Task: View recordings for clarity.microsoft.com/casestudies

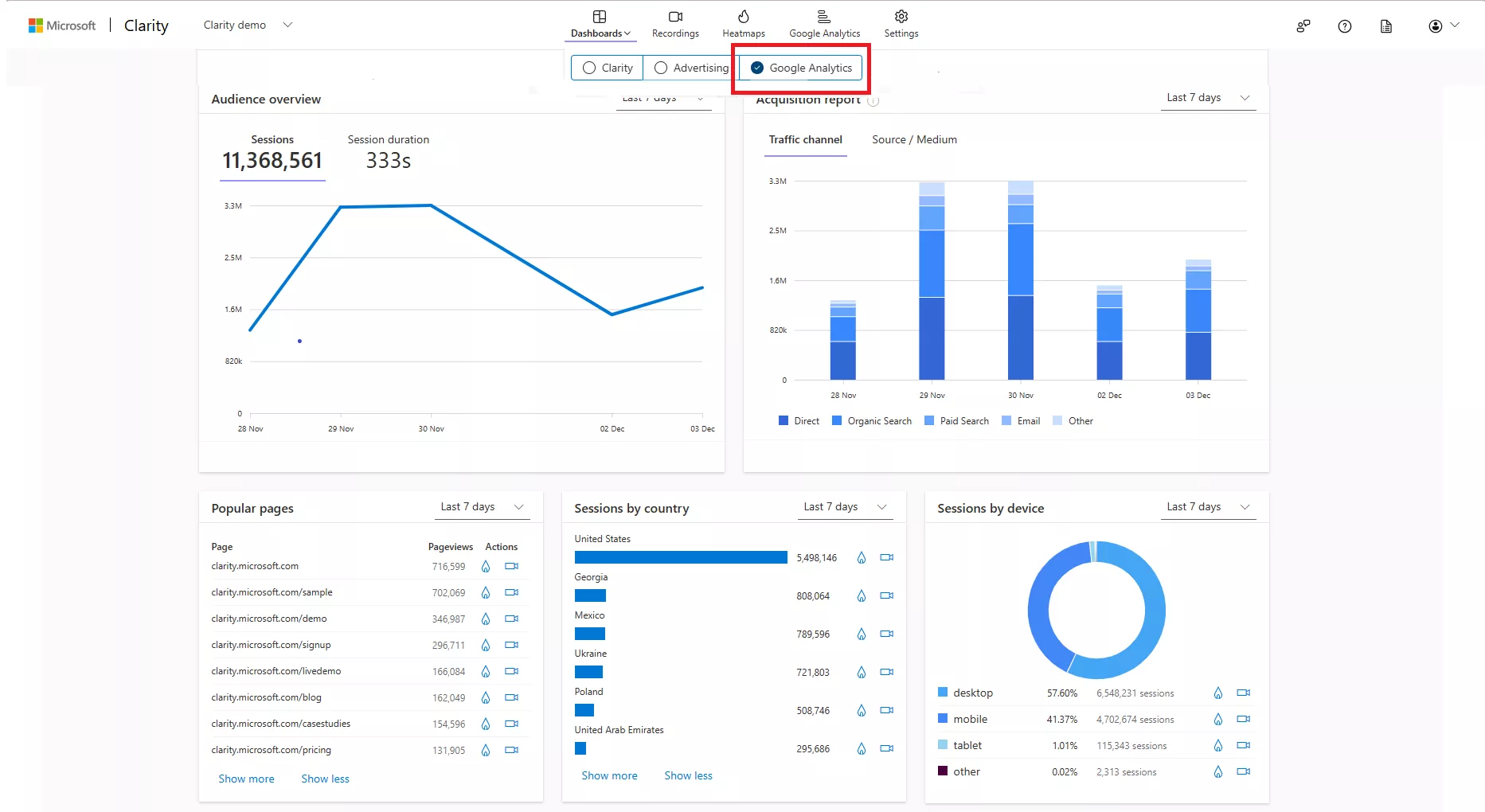Action: click(512, 724)
